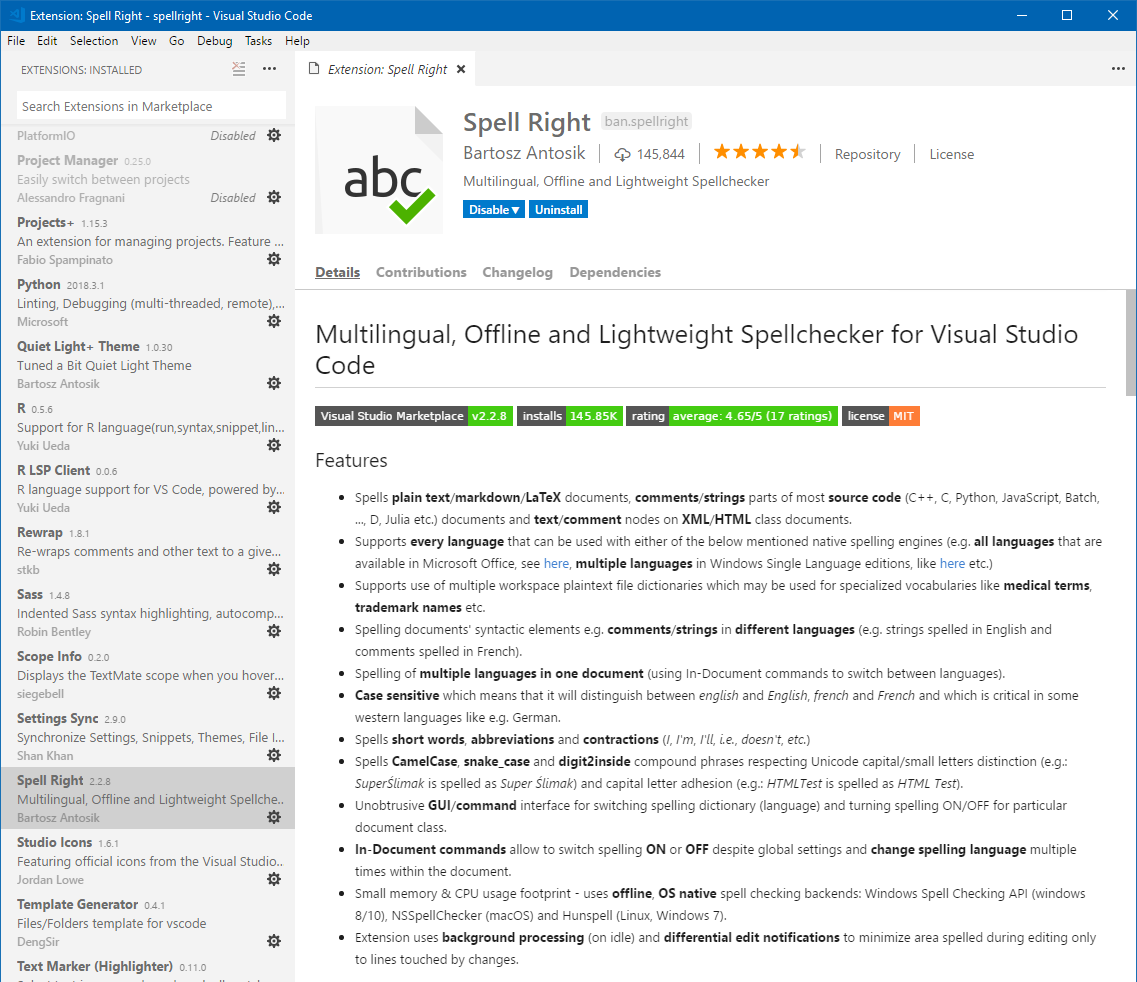Image resolution: width=1137 pixels, height=982 pixels.
Task: Click the filter icon in the Extensions panel header
Action: (x=238, y=69)
